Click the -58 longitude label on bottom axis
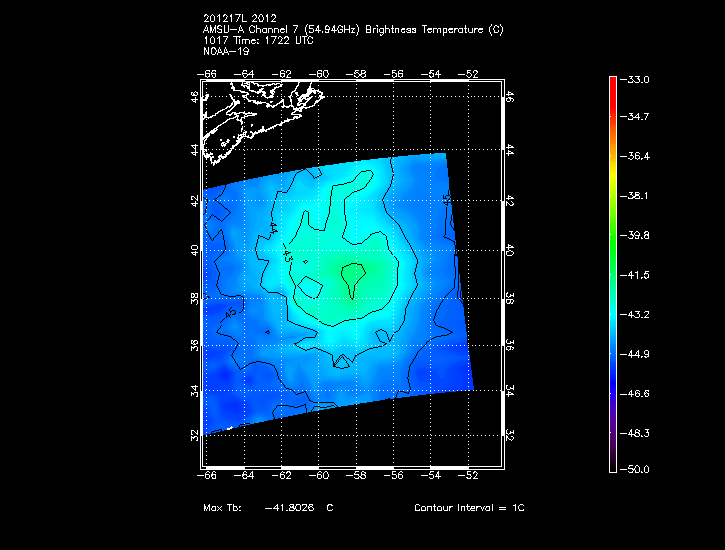The image size is (725, 550). (356, 476)
